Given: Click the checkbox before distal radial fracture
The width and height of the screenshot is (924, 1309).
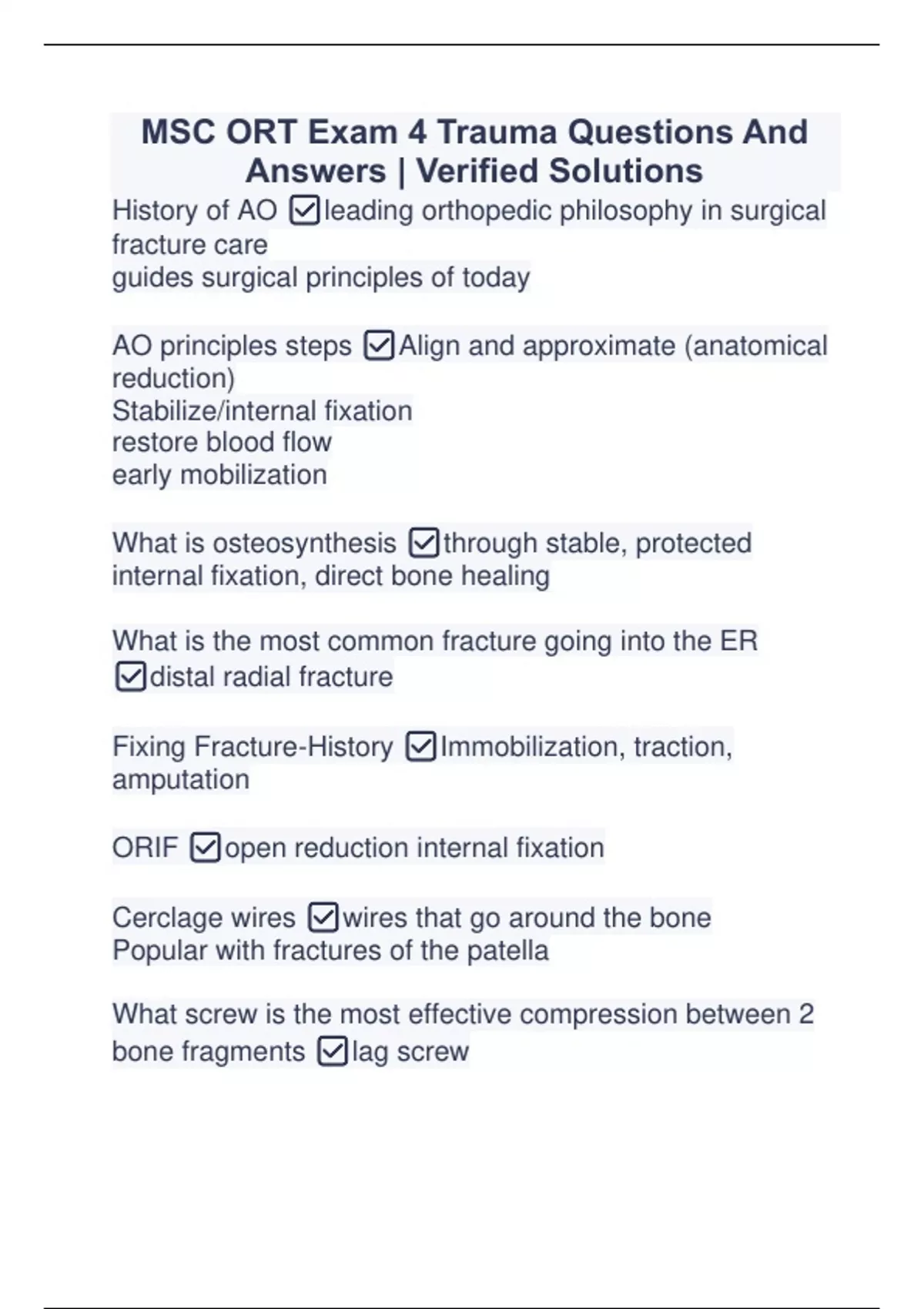Looking at the screenshot, I should click(130, 677).
